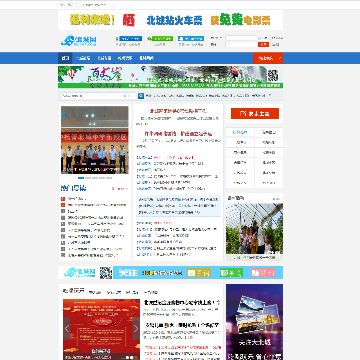
Task: Click the blue magnifier search icon
Action: [x=141, y=96]
